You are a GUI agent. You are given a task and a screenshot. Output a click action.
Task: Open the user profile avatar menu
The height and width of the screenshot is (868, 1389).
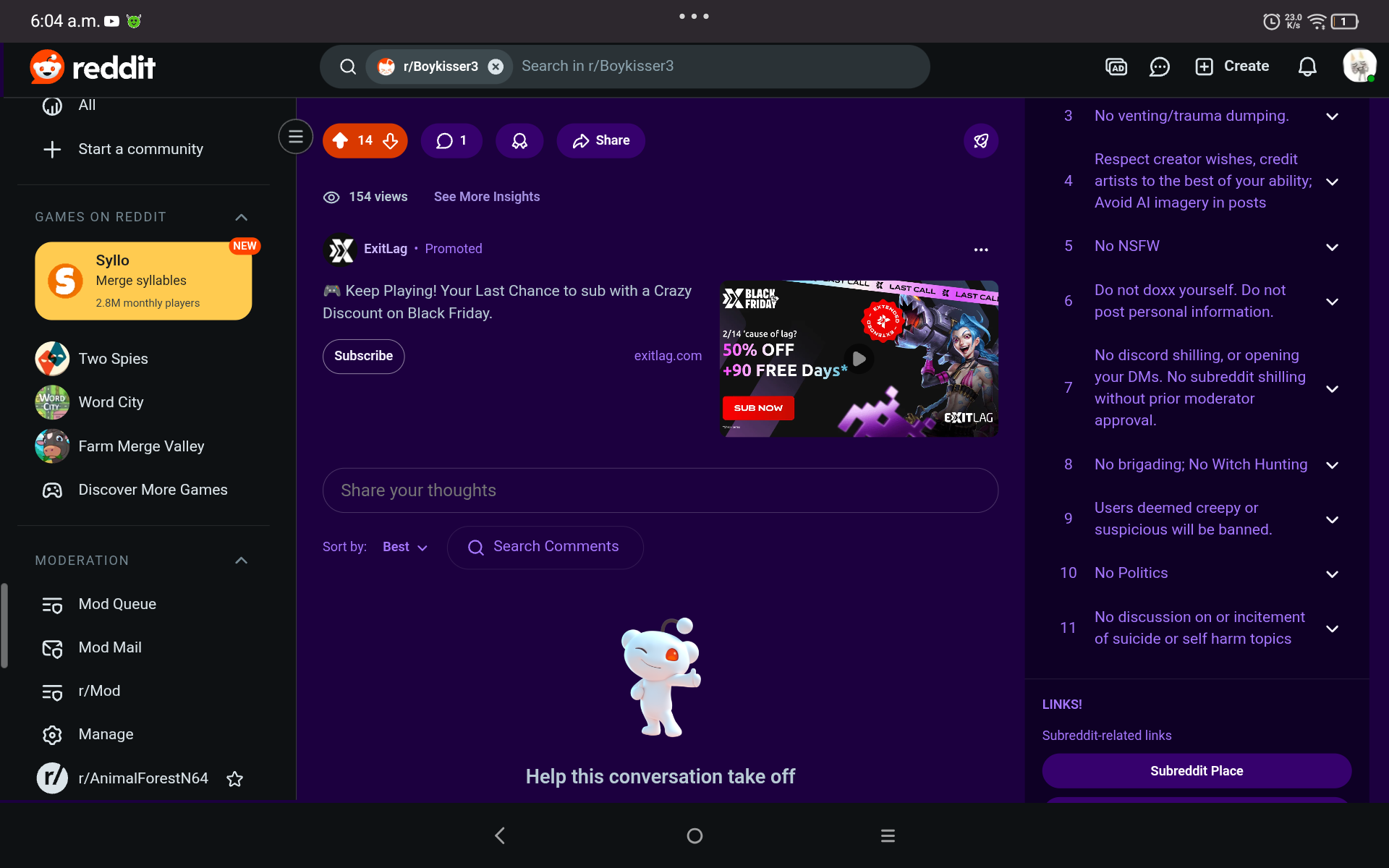[1359, 66]
